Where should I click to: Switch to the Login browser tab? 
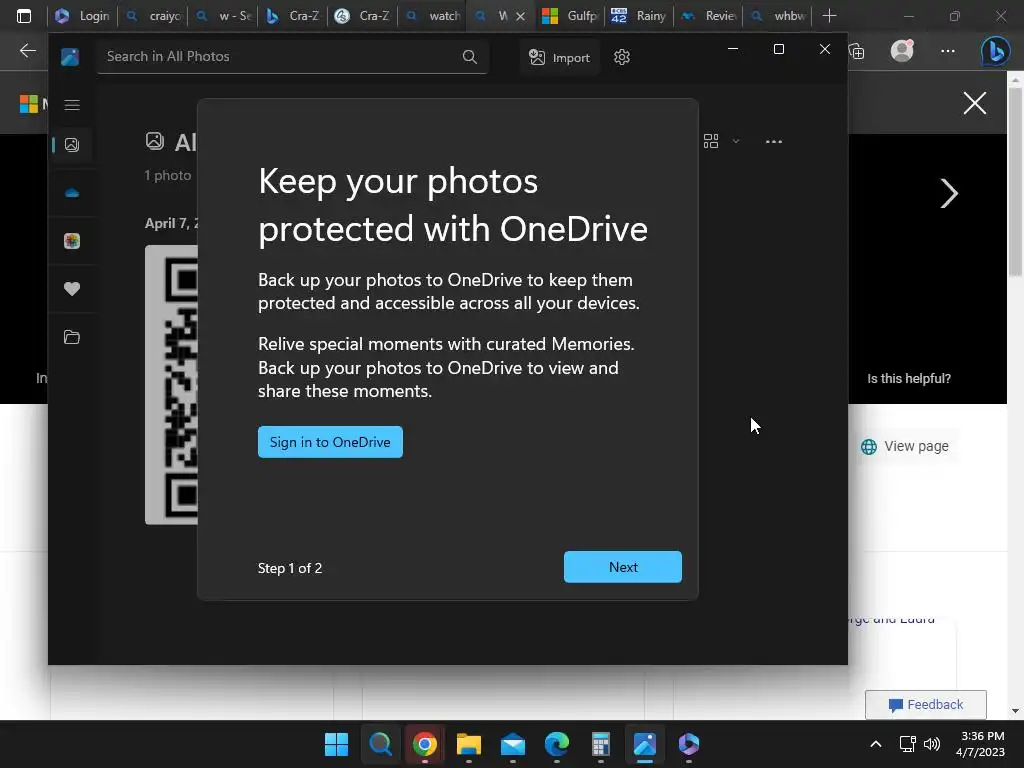(x=82, y=16)
